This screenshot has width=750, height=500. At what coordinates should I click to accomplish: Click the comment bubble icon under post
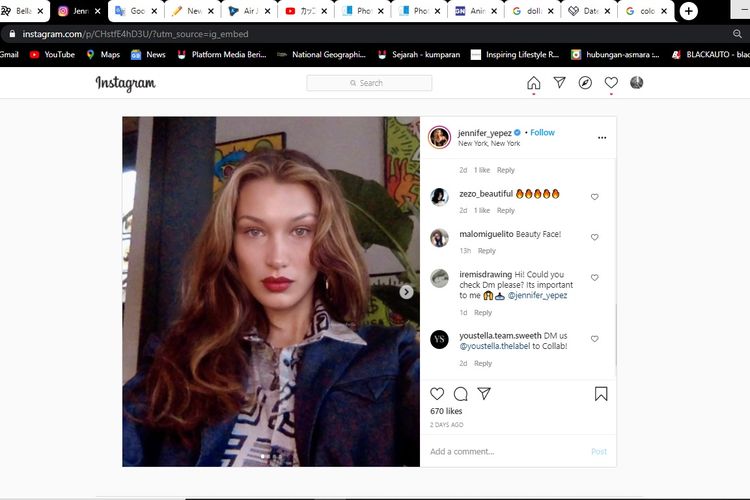coord(460,394)
